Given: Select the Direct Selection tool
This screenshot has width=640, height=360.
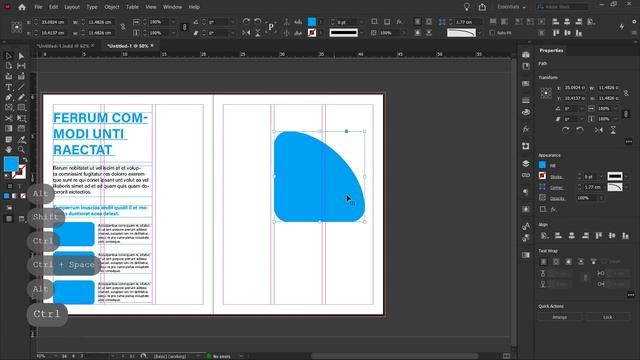Looking at the screenshot, I should tap(21, 56).
